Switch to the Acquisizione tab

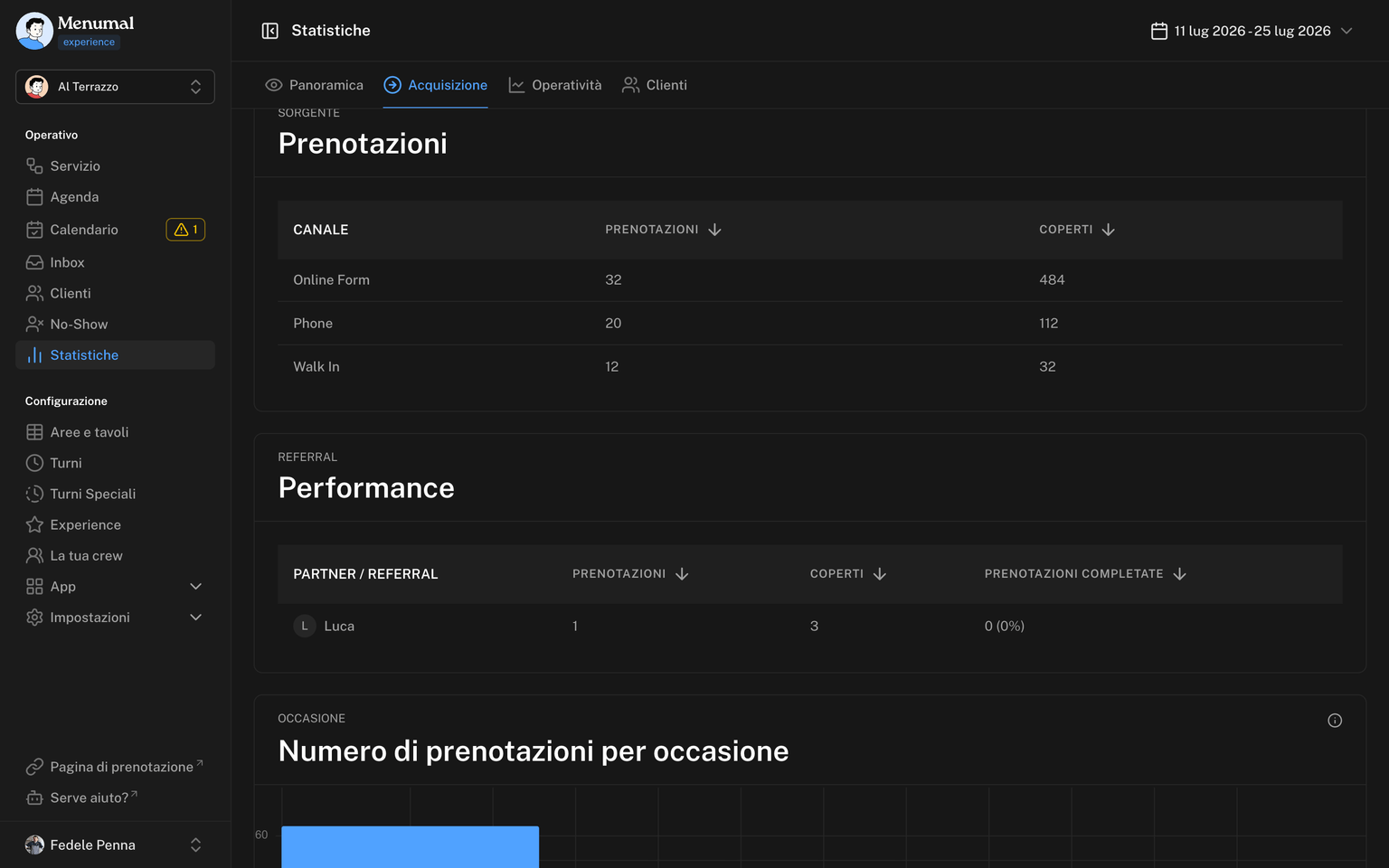(435, 85)
